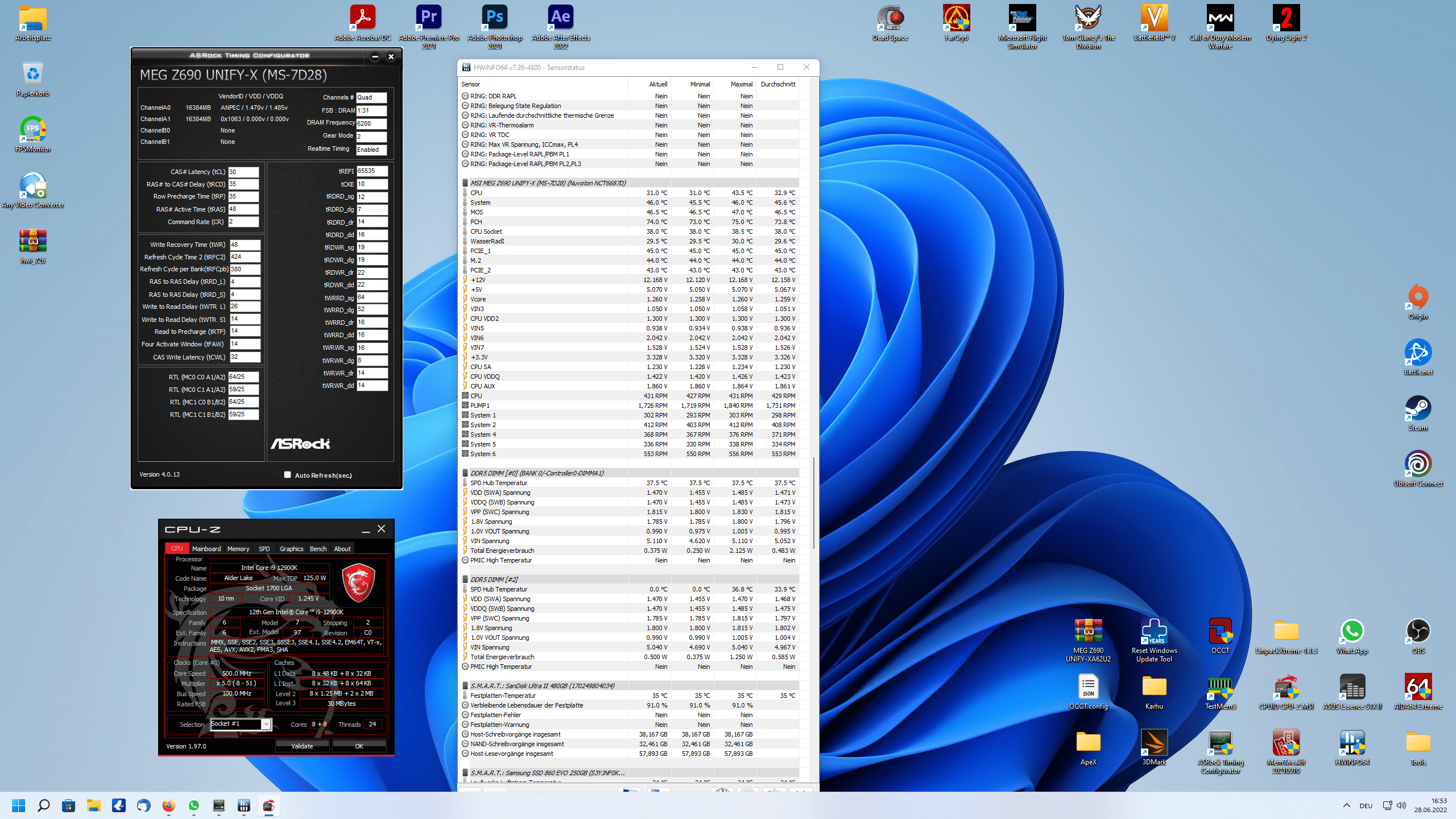The height and width of the screenshot is (819, 1456).
Task: Select the Papierkorb recycle bin icon
Action: click(33, 78)
